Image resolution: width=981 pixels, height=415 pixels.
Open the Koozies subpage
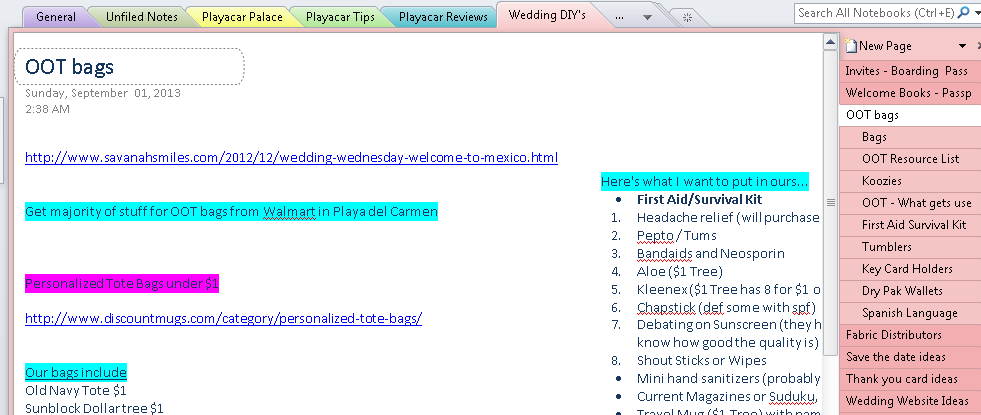910,180
